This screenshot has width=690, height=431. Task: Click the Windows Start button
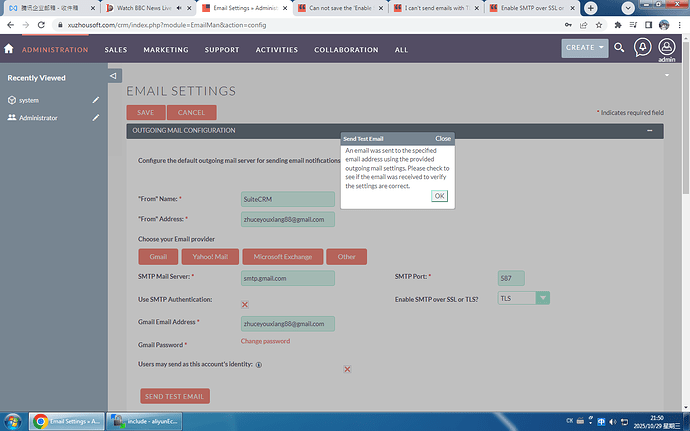[x=14, y=420]
